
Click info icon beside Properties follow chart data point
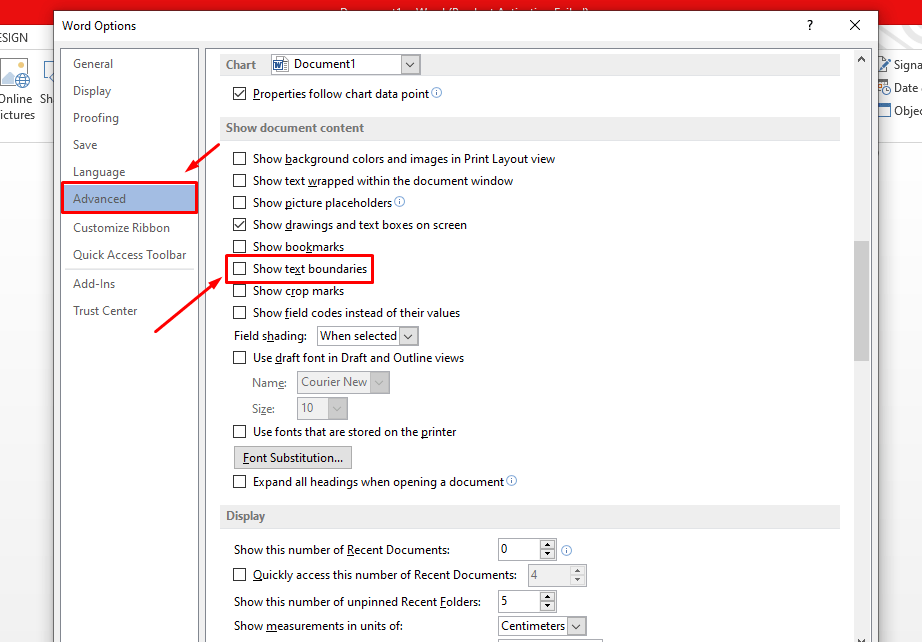click(x=436, y=94)
